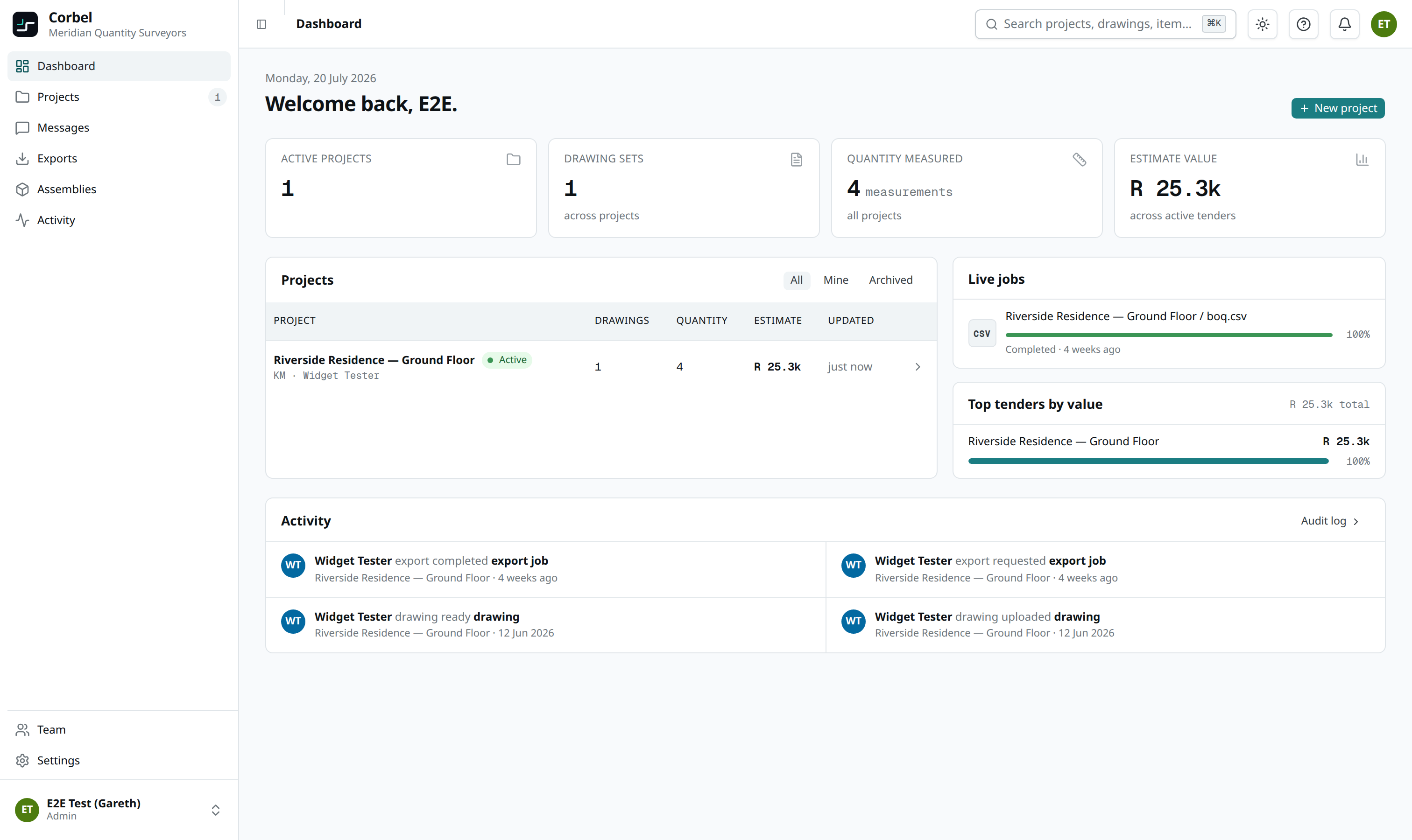Click the UPDATED column header
The image size is (1412, 840).
pos(851,321)
